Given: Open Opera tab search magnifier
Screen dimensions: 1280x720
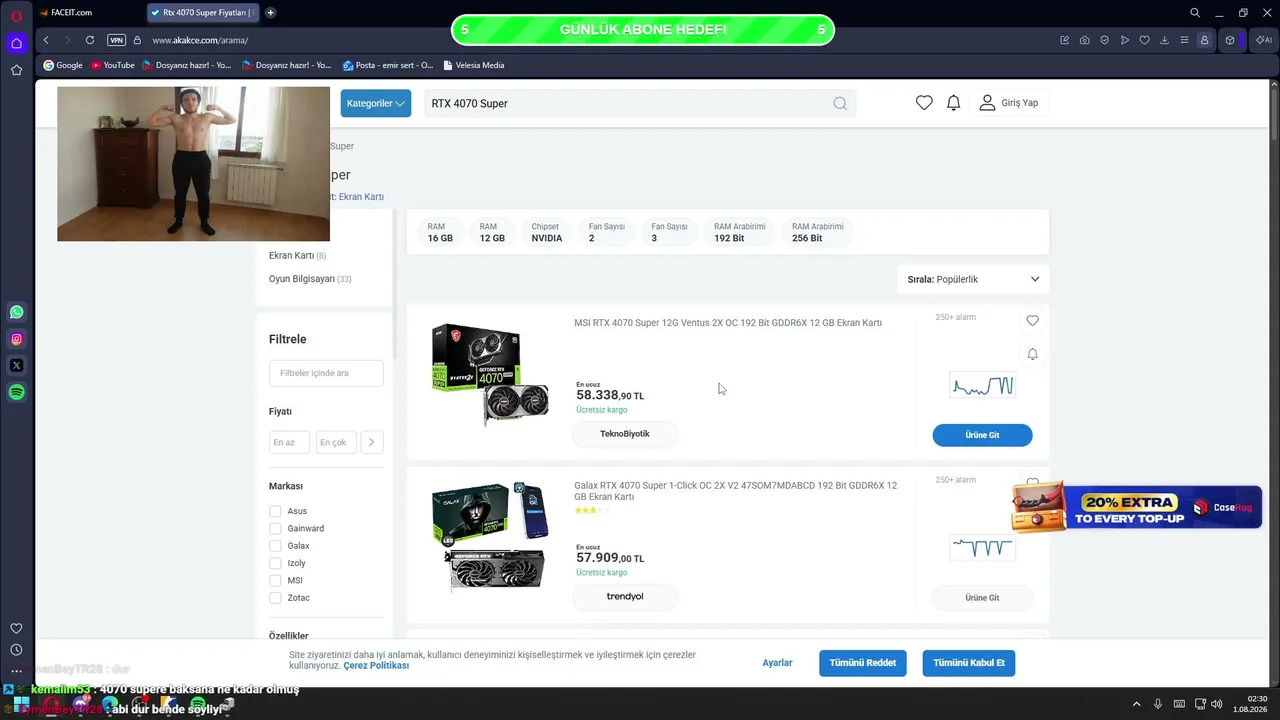Looking at the screenshot, I should point(1195,13).
